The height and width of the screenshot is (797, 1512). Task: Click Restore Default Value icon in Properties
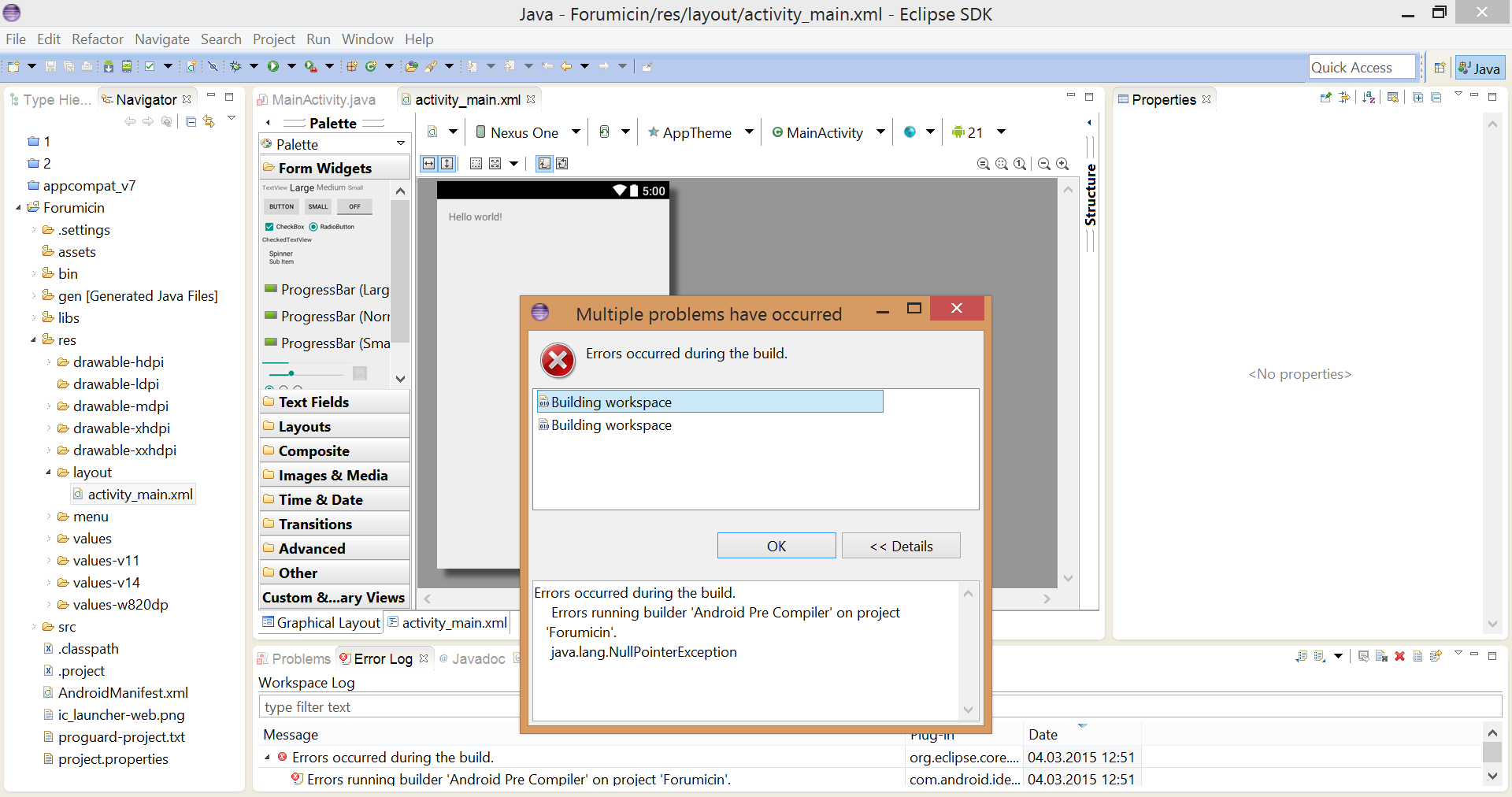[1393, 98]
